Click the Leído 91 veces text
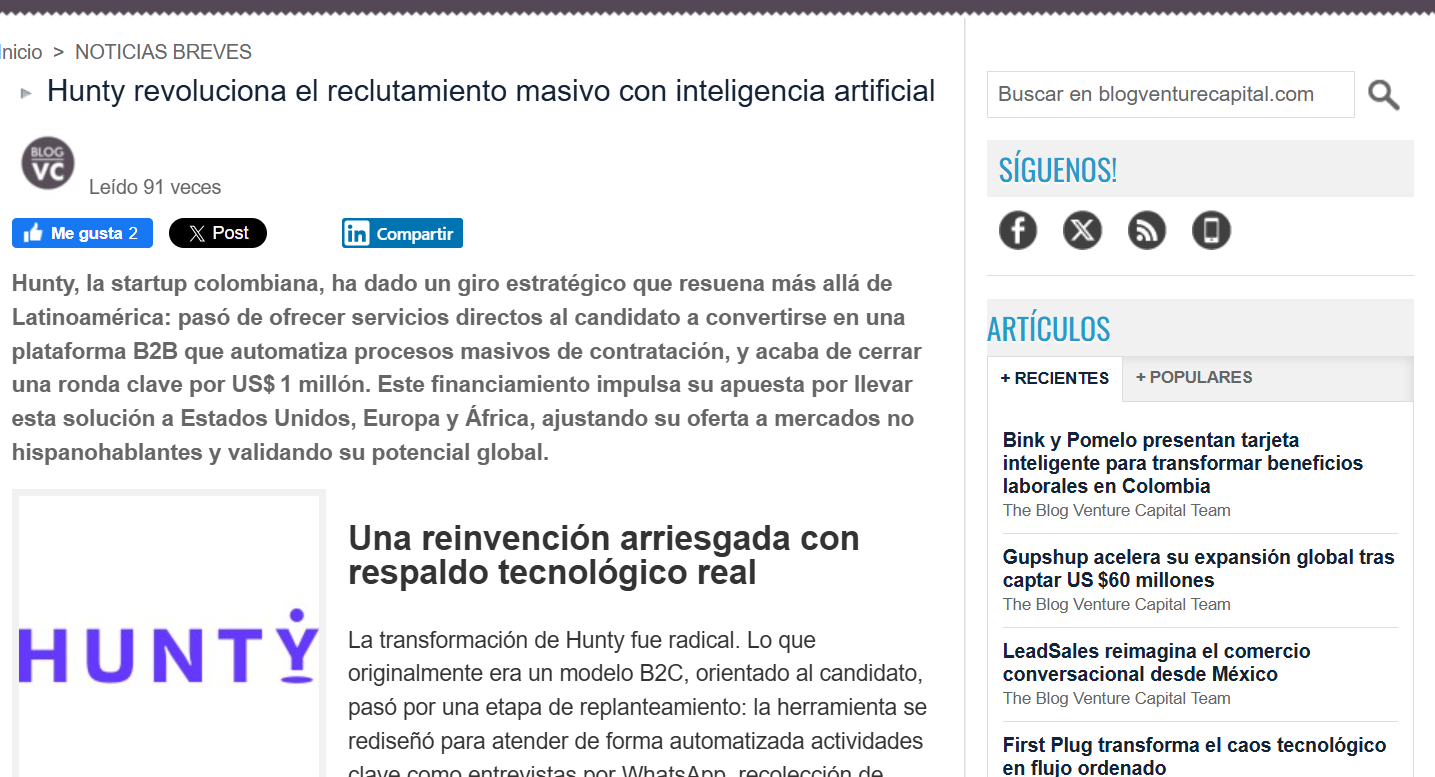The width and height of the screenshot is (1435, 777). pos(155,187)
